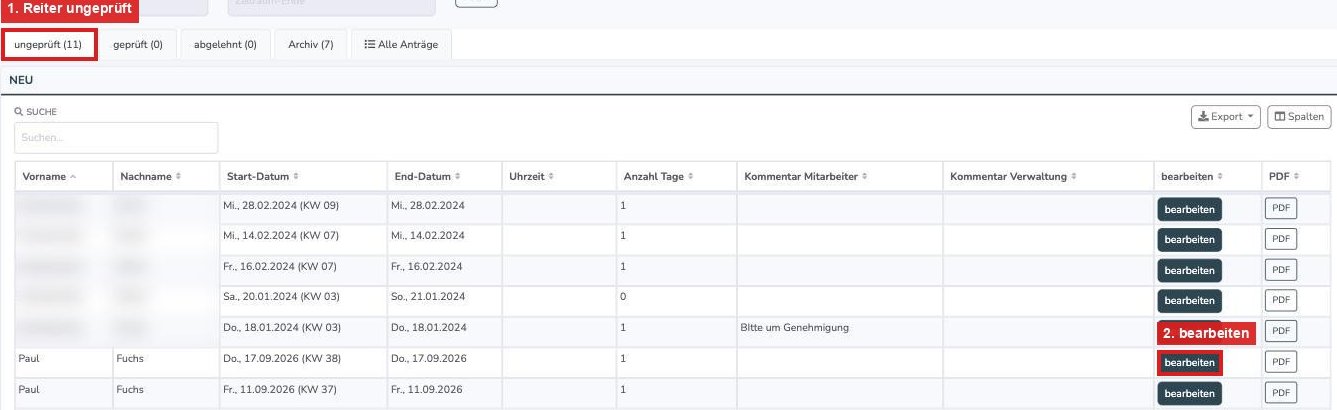Sort by Vorname column
Viewport: 1337px width, 410px height.
click(x=63, y=176)
